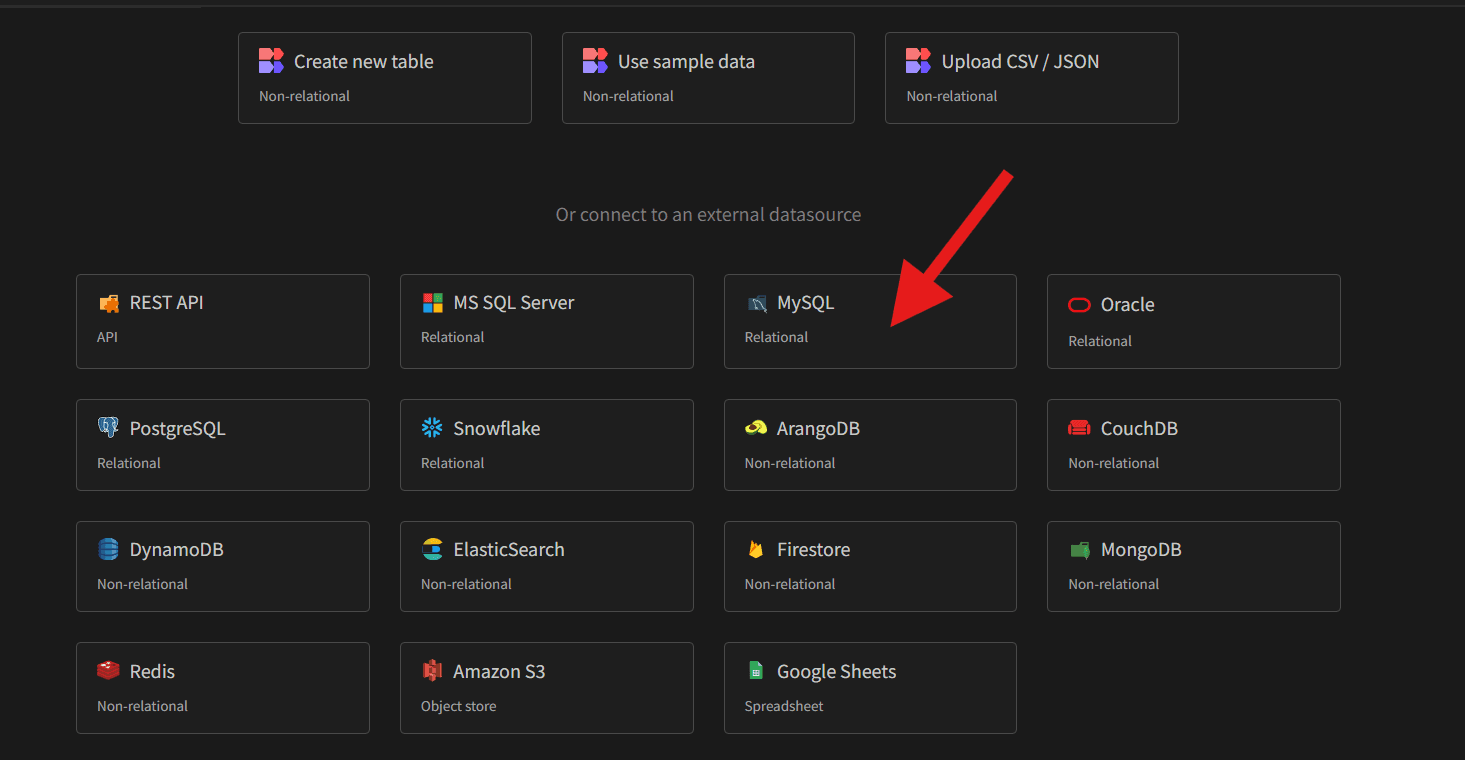Click the Google Sheets green icon

click(x=756, y=671)
